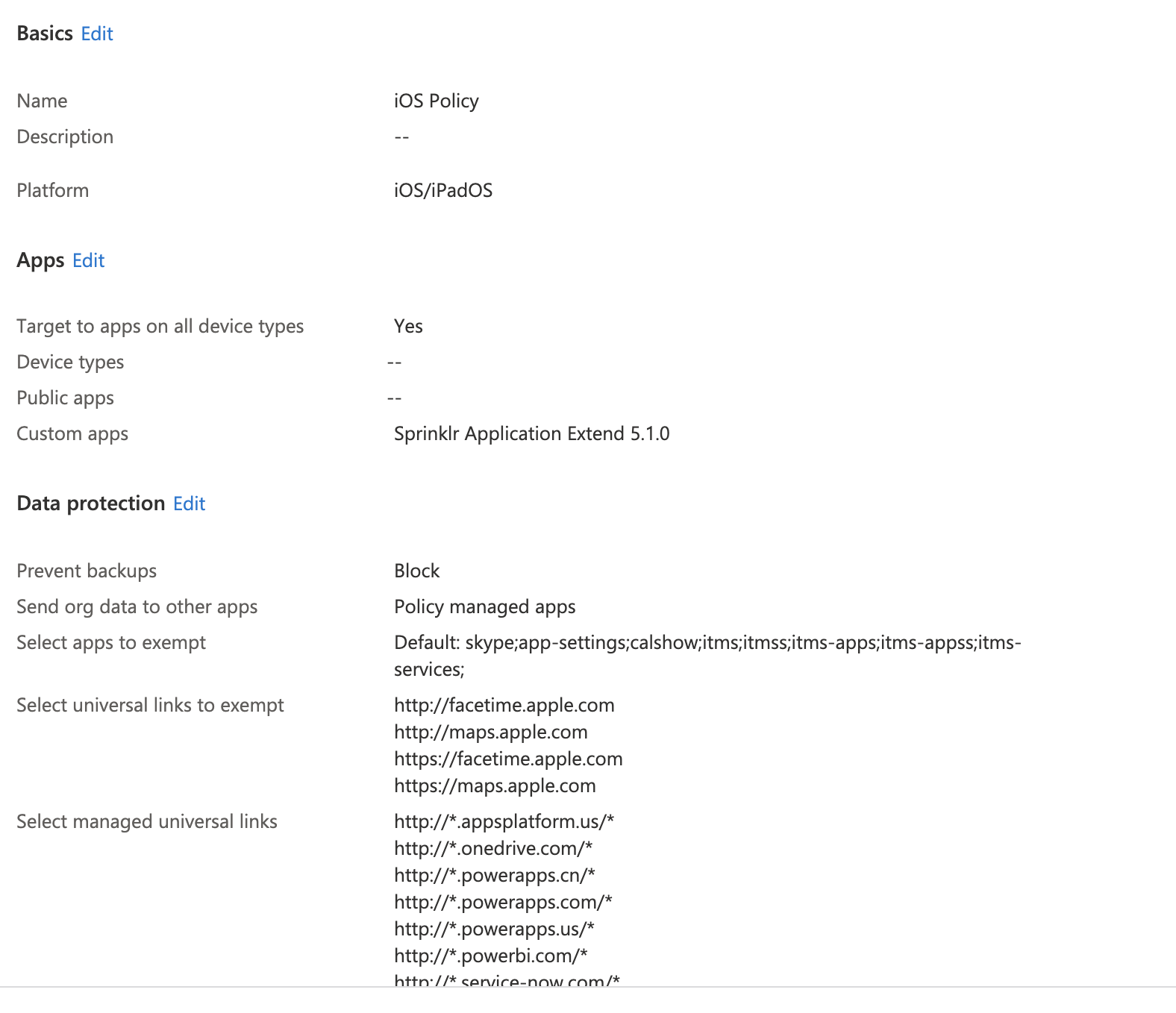Viewport: 1176px width, 1013px height.
Task: Select the http://*.powerapps.cn/* managed link
Action: (494, 875)
